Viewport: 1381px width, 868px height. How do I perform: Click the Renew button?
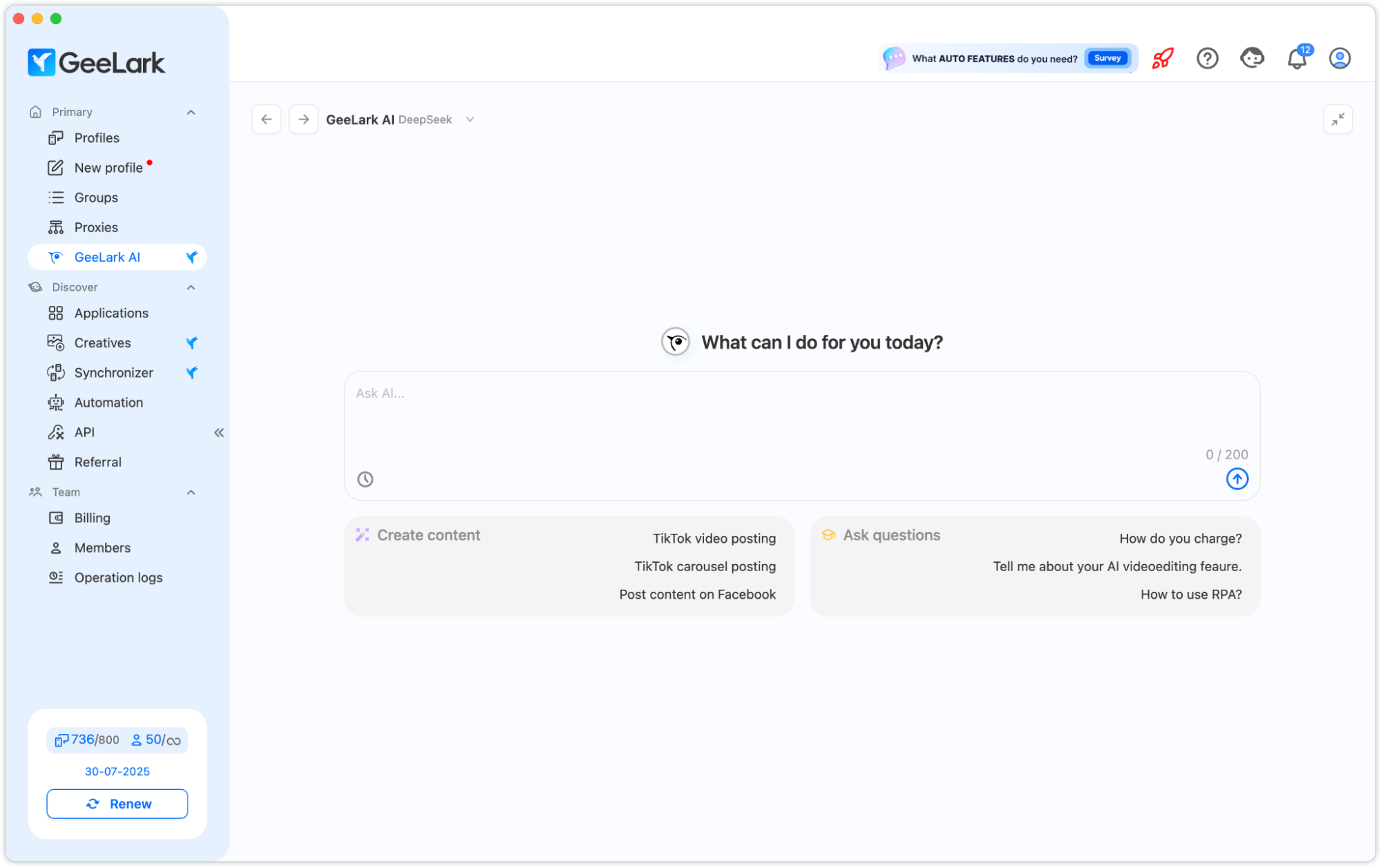[117, 804]
